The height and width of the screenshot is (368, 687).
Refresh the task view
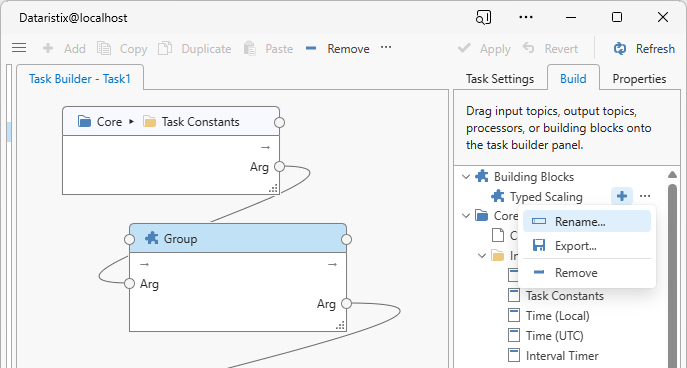tap(644, 48)
